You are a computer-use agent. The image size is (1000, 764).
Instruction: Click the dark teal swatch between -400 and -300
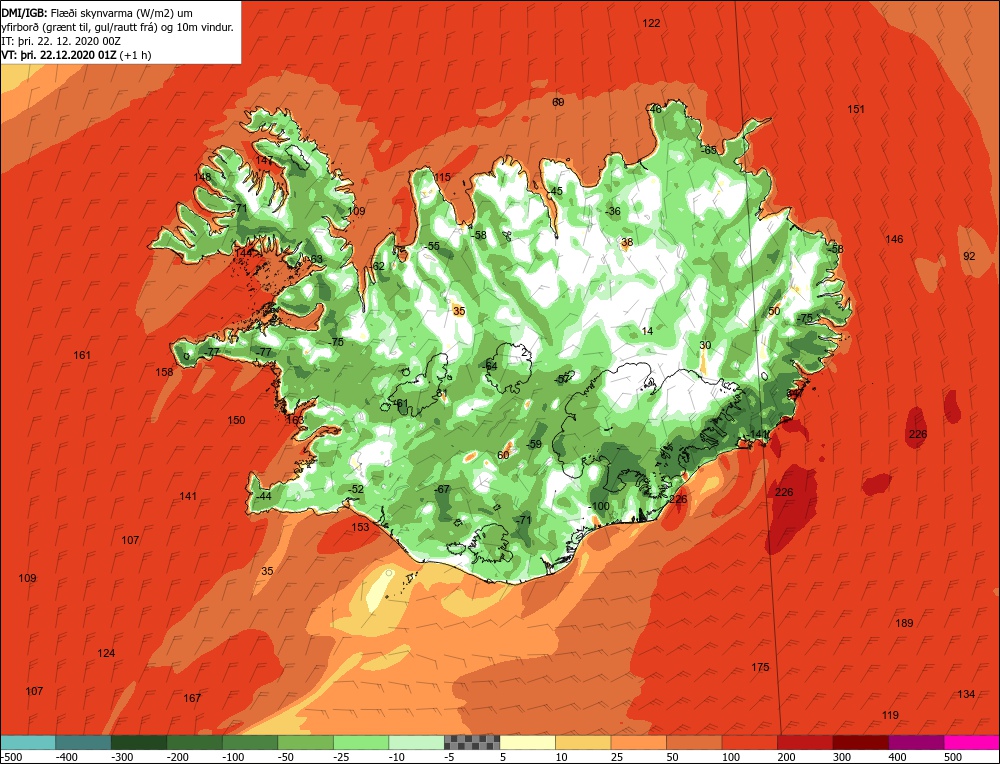coord(84,742)
